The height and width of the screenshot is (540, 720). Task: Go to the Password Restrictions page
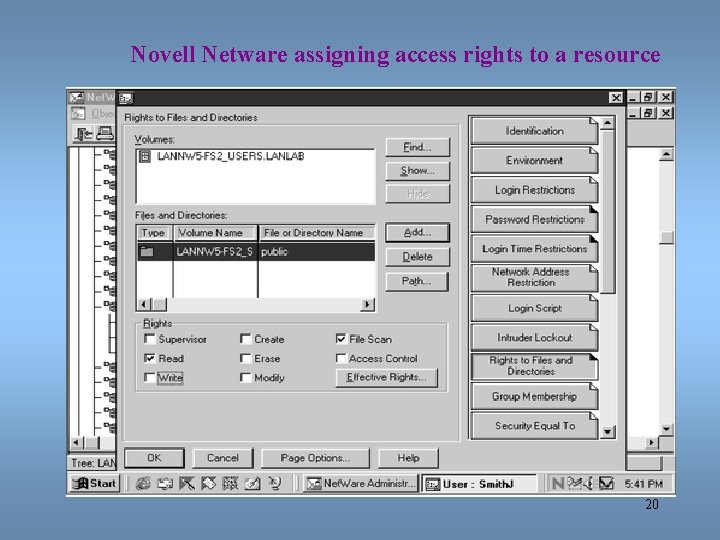click(534, 219)
